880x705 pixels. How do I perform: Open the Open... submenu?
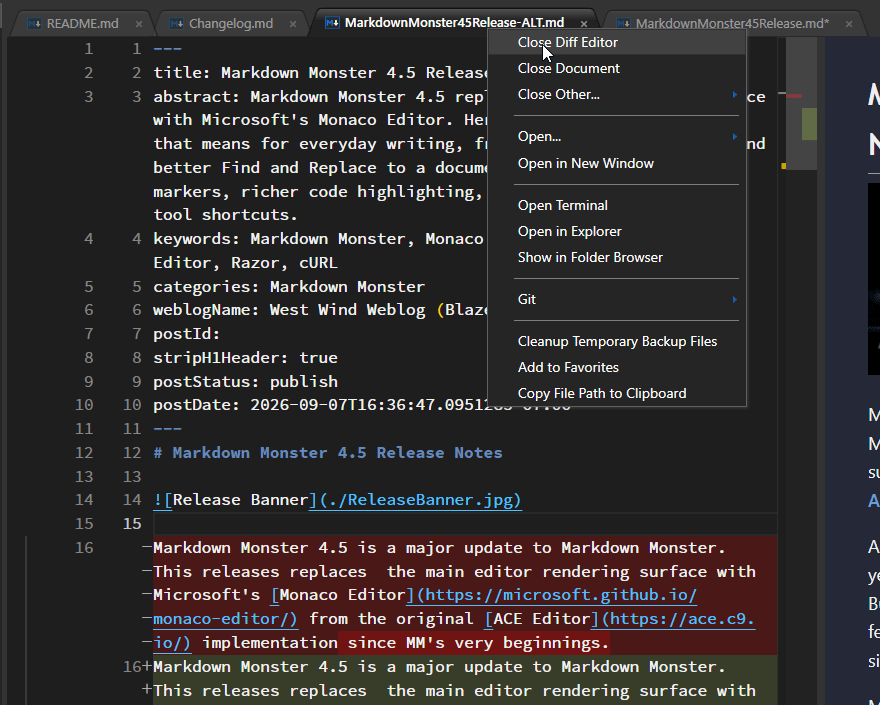[617, 136]
